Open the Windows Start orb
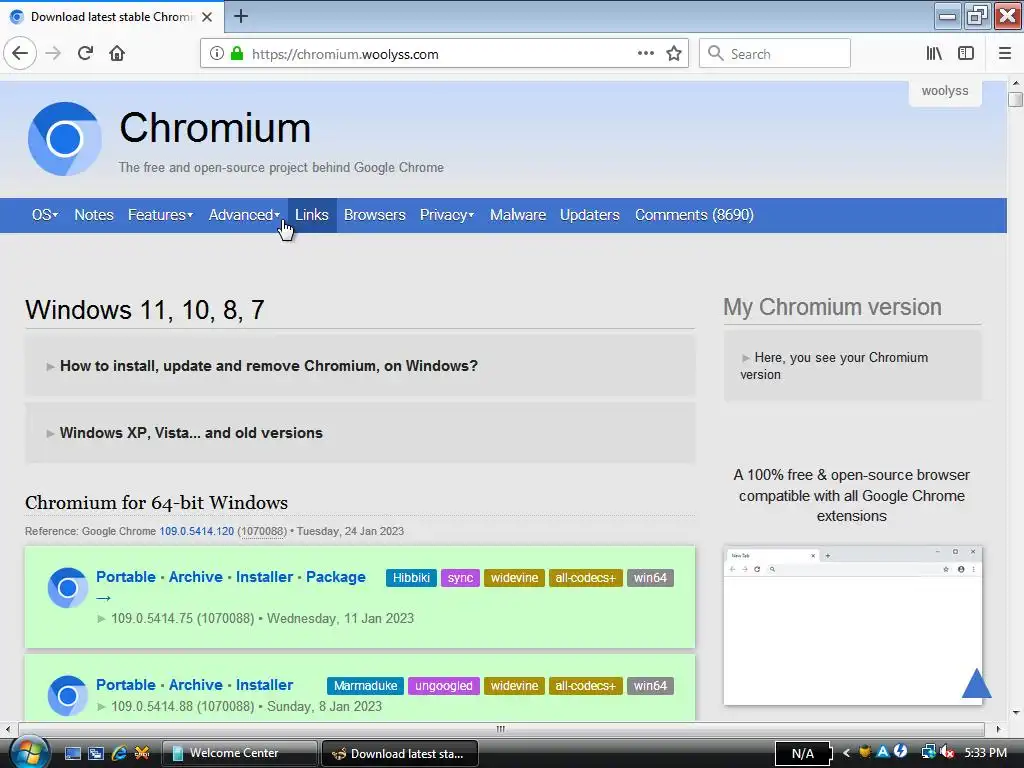Viewport: 1024px width, 768px height. 27,752
